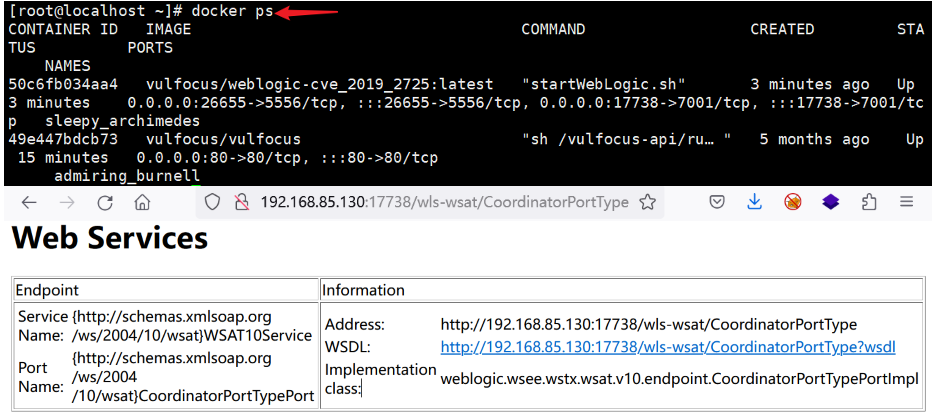Image resolution: width=932 pixels, height=413 pixels.
Task: Click the Web Services heading
Action: tap(110, 239)
